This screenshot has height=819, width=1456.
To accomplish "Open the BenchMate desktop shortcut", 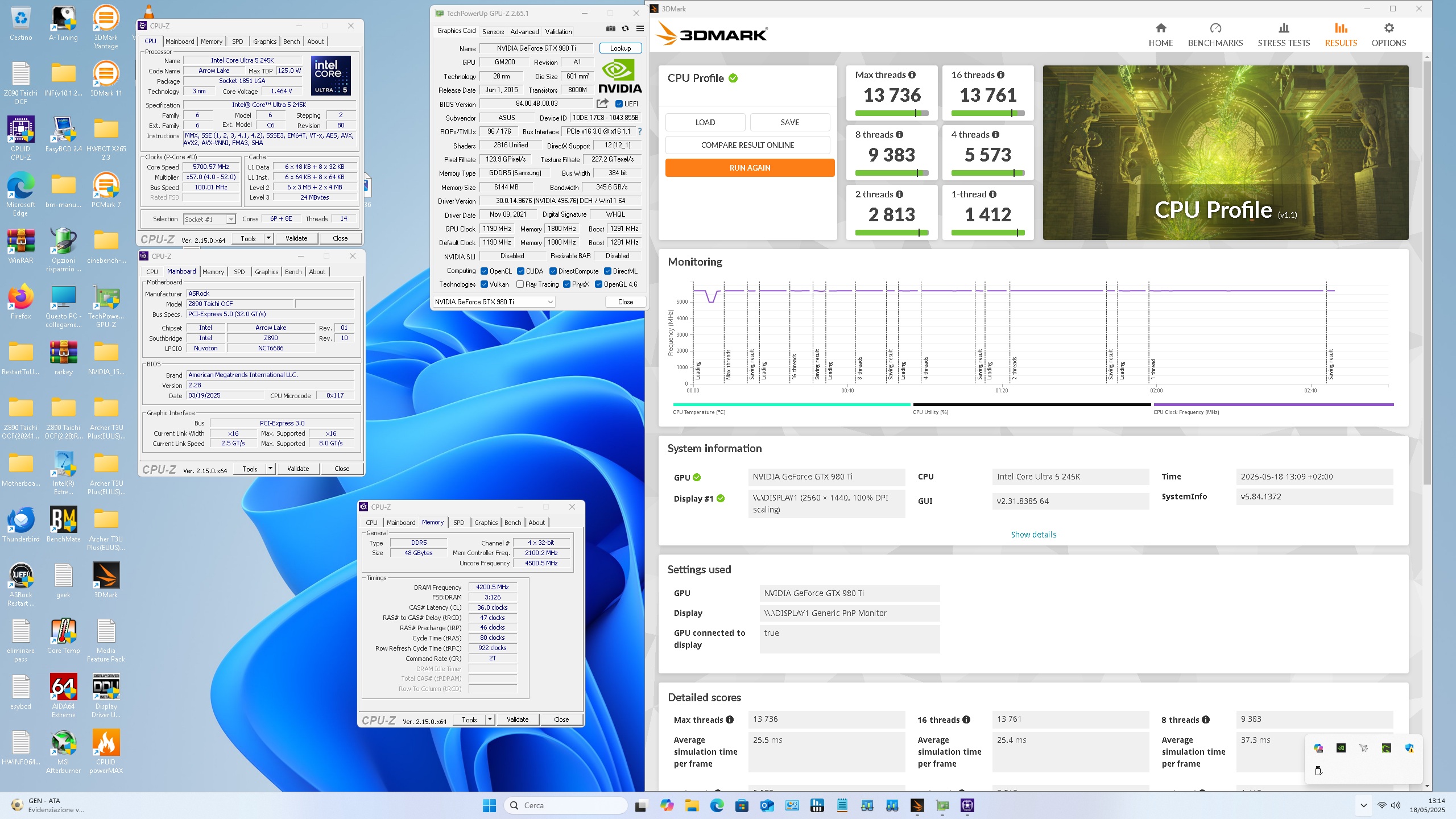I will [x=63, y=524].
